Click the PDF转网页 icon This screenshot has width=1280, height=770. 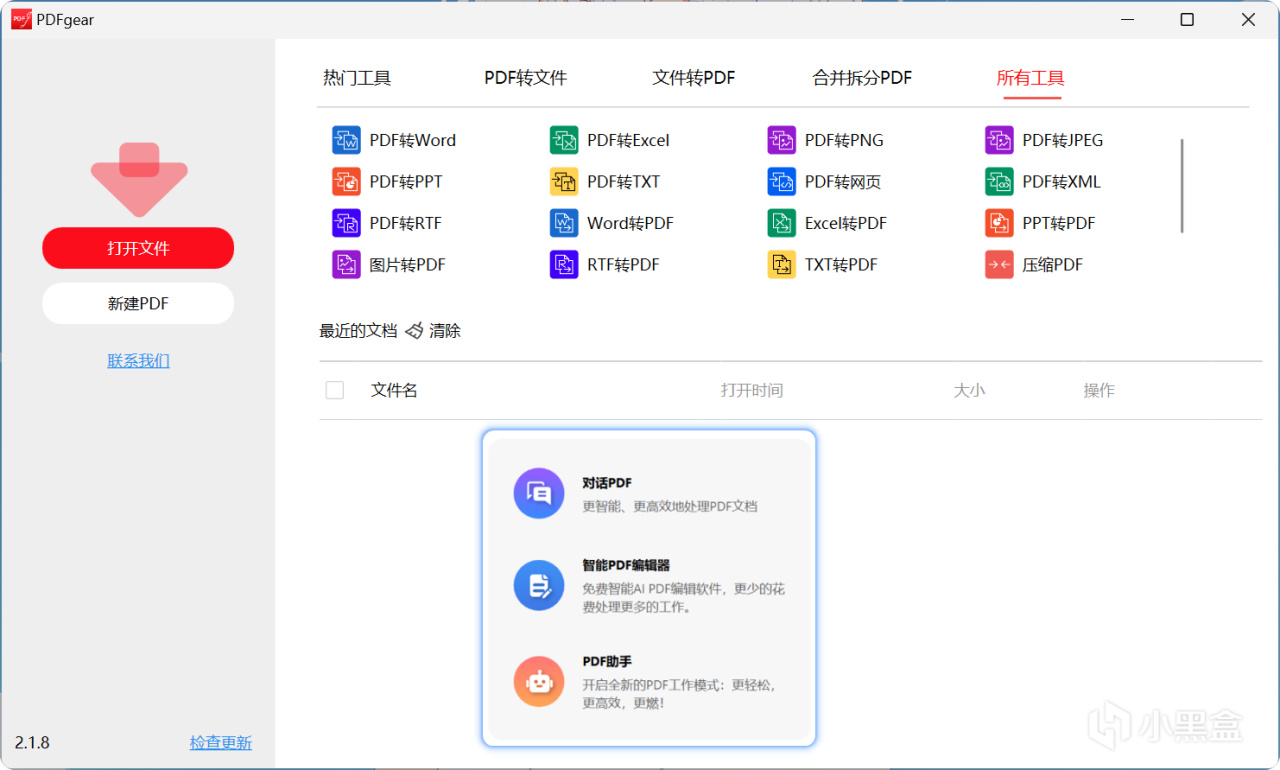[781, 181]
